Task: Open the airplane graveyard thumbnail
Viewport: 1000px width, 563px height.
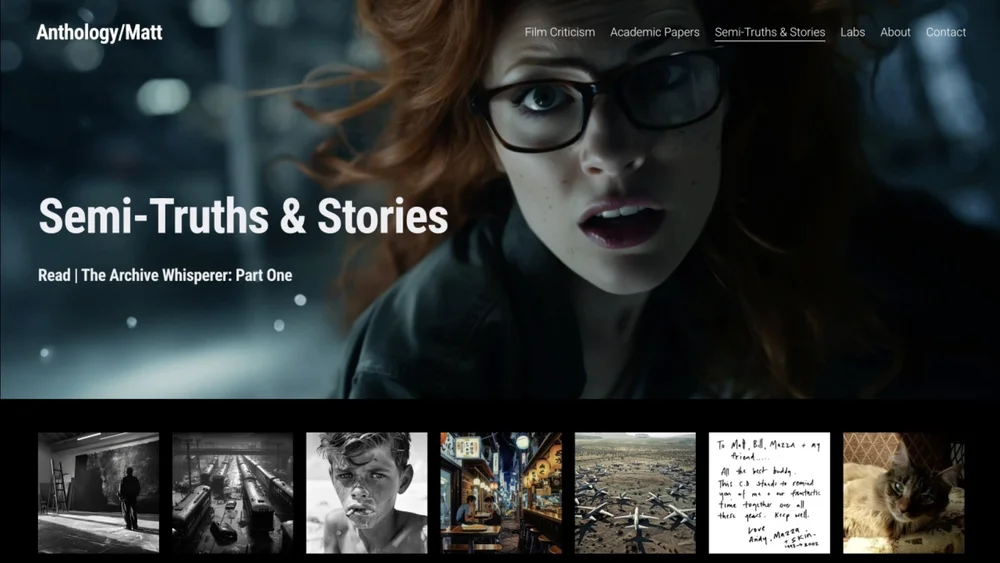Action: click(635, 493)
